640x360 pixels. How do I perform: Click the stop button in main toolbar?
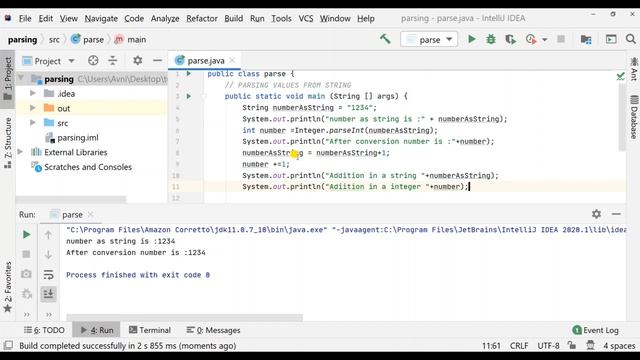pyautogui.click(x=561, y=39)
